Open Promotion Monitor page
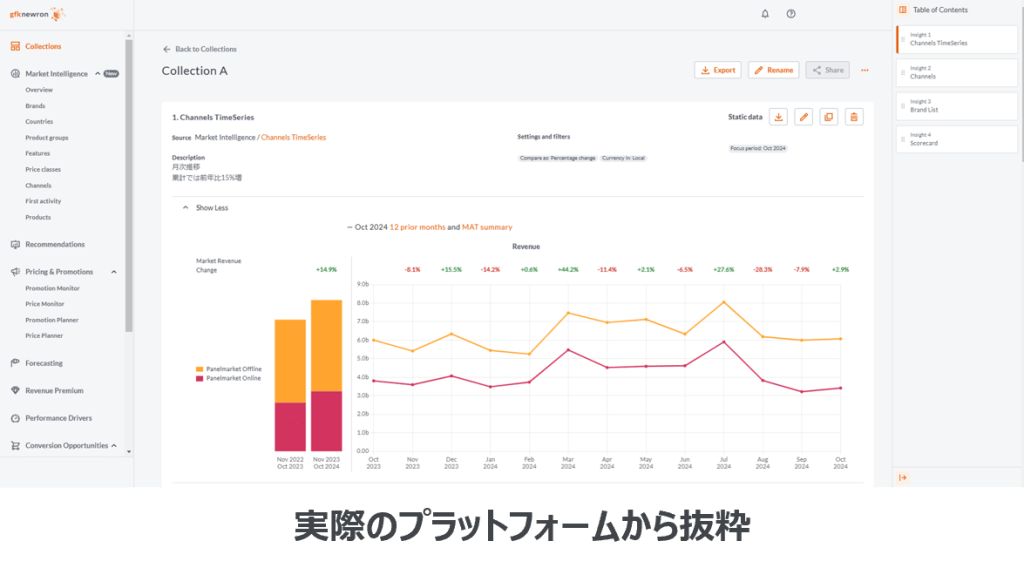This screenshot has height=568, width=1024. [x=52, y=288]
